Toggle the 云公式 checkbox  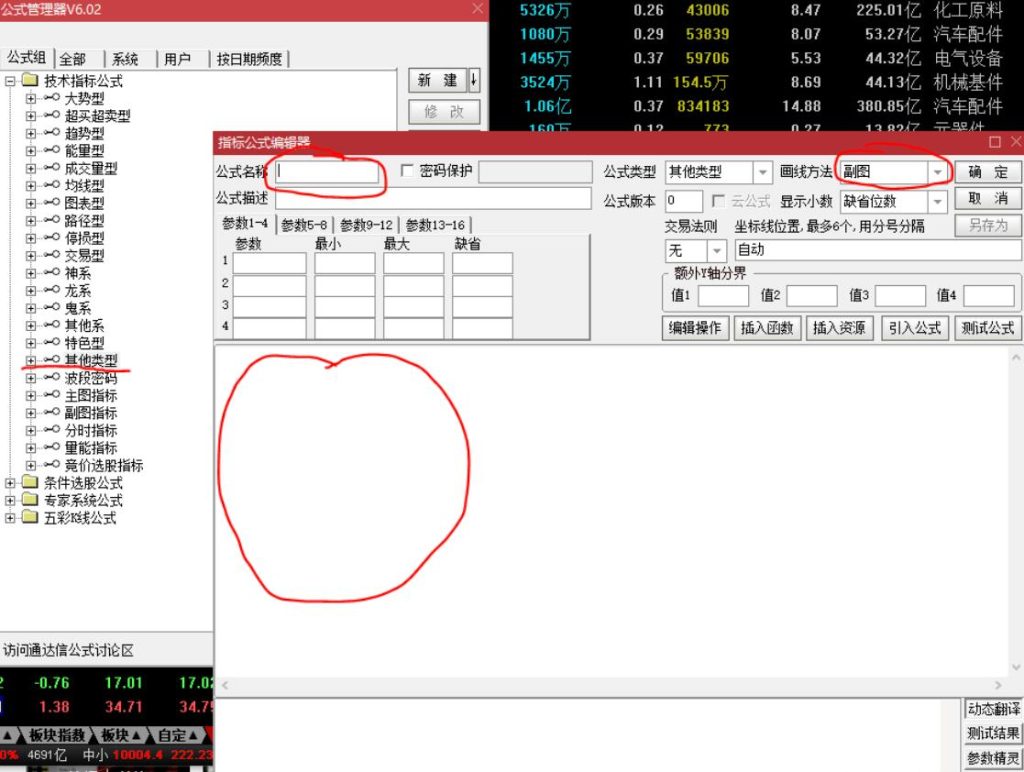(x=718, y=201)
